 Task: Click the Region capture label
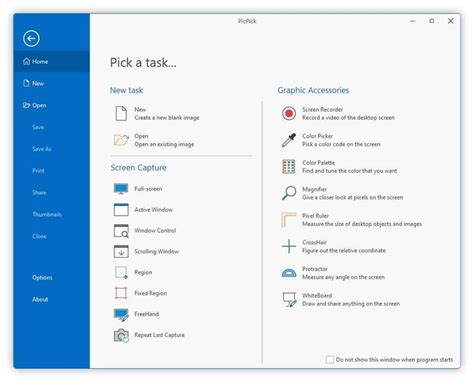(x=143, y=272)
